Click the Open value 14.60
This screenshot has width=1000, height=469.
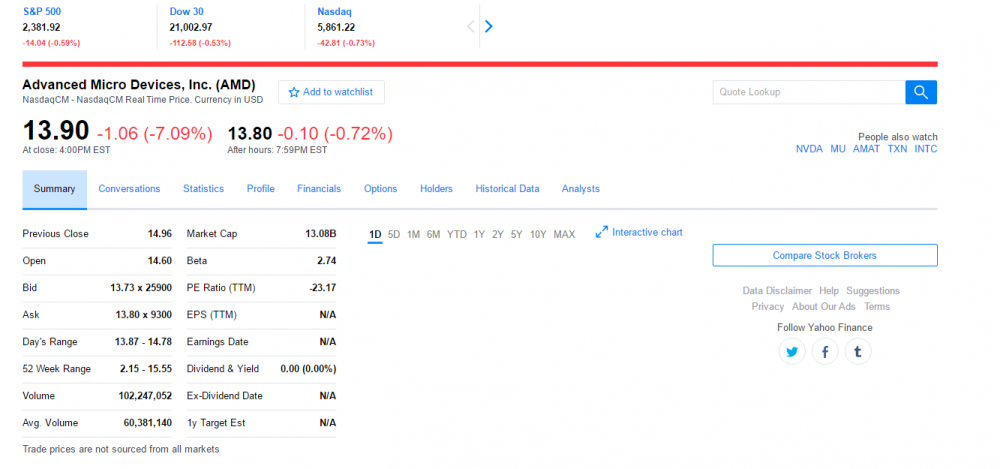pos(160,260)
